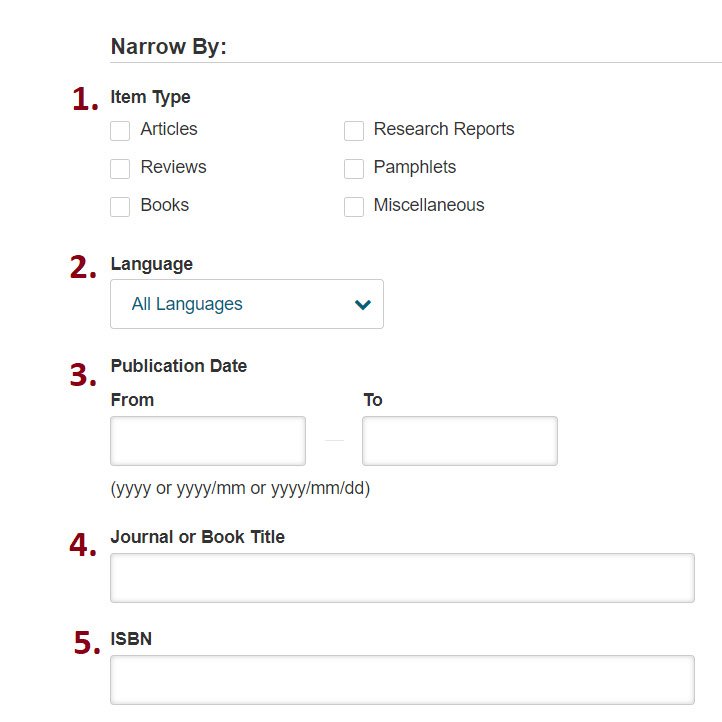The width and height of the screenshot is (722, 722).
Task: Click the From label above the date field
Action: [x=132, y=400]
